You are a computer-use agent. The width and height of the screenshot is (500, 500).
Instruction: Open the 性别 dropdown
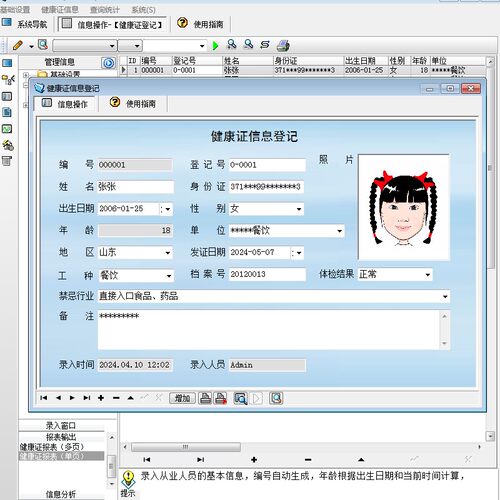pyautogui.click(x=299, y=209)
